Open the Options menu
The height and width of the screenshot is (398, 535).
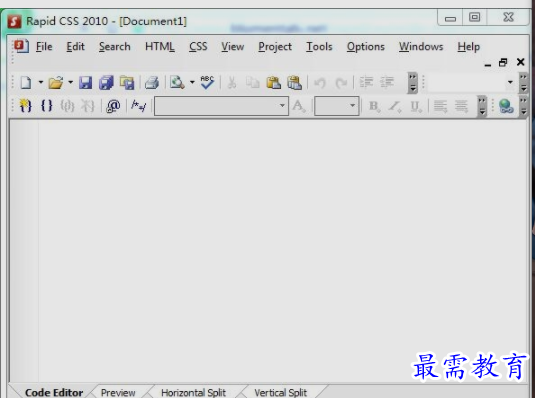(366, 47)
